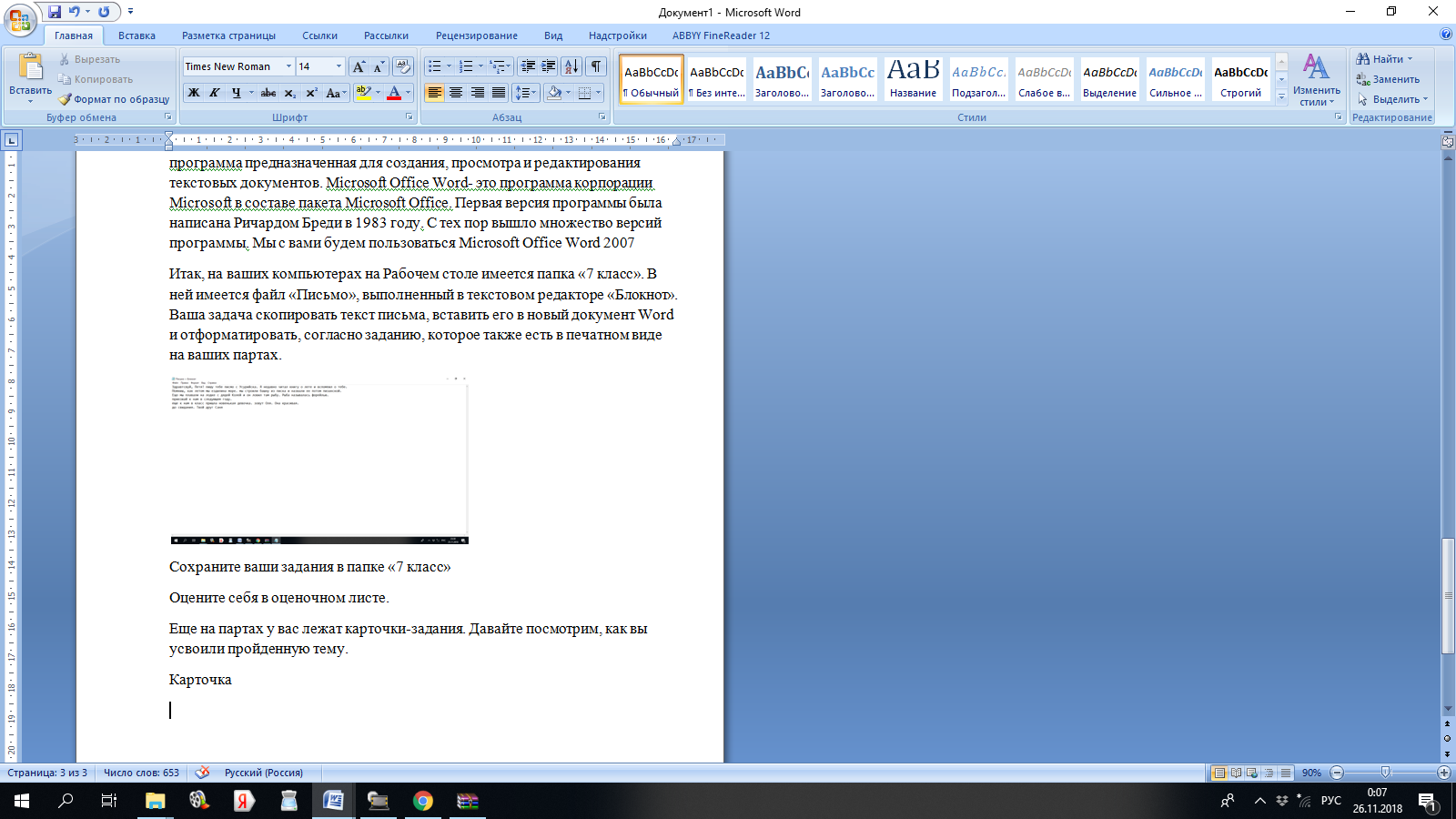
Task: Toggle underline formatting (Ч)
Action: tap(236, 93)
